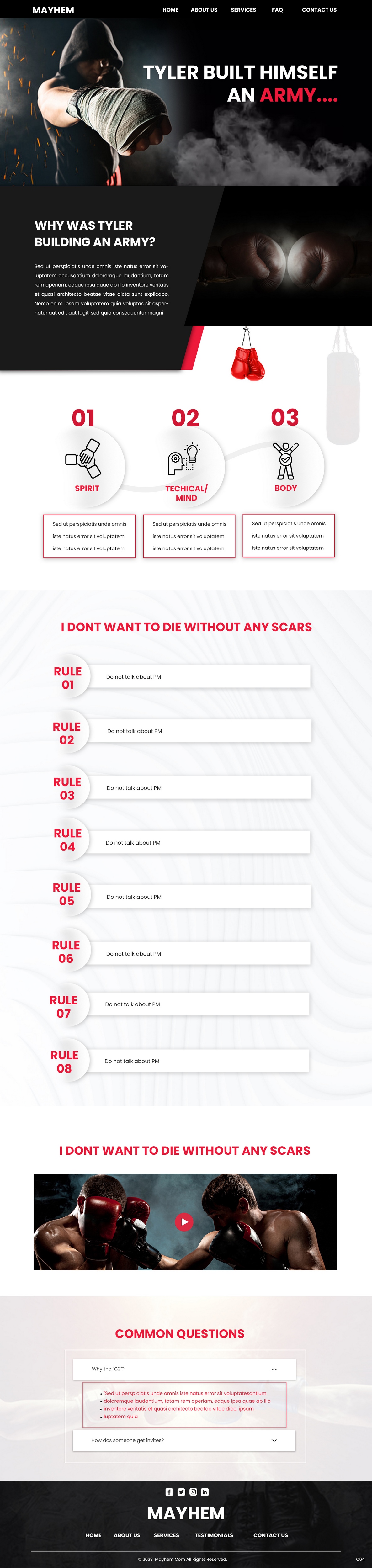Image resolution: width=372 pixels, height=1568 pixels.
Task: Click the Spirit handshake icon
Action: 83,459
